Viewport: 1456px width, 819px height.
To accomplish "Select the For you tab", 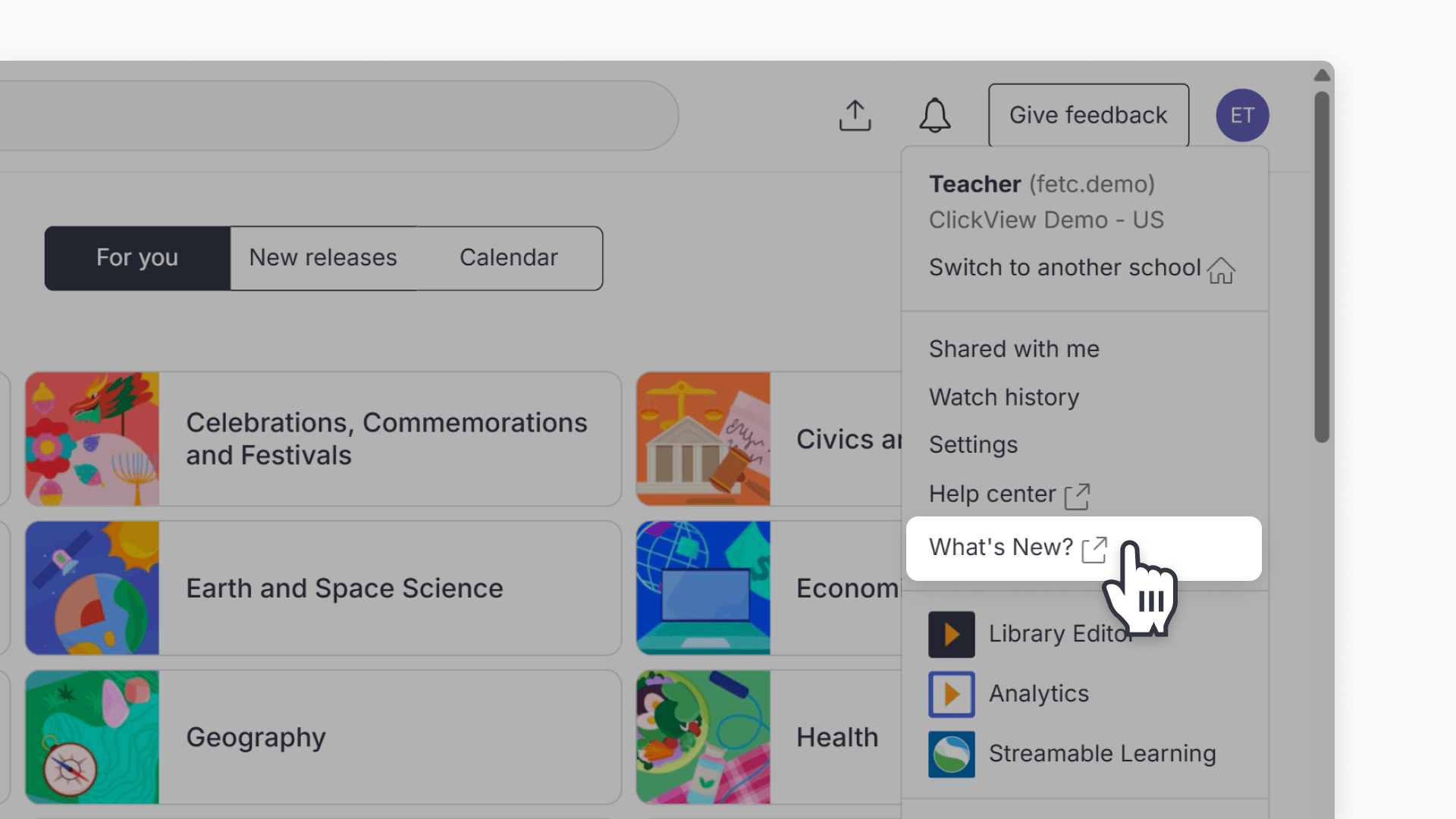I will (137, 258).
